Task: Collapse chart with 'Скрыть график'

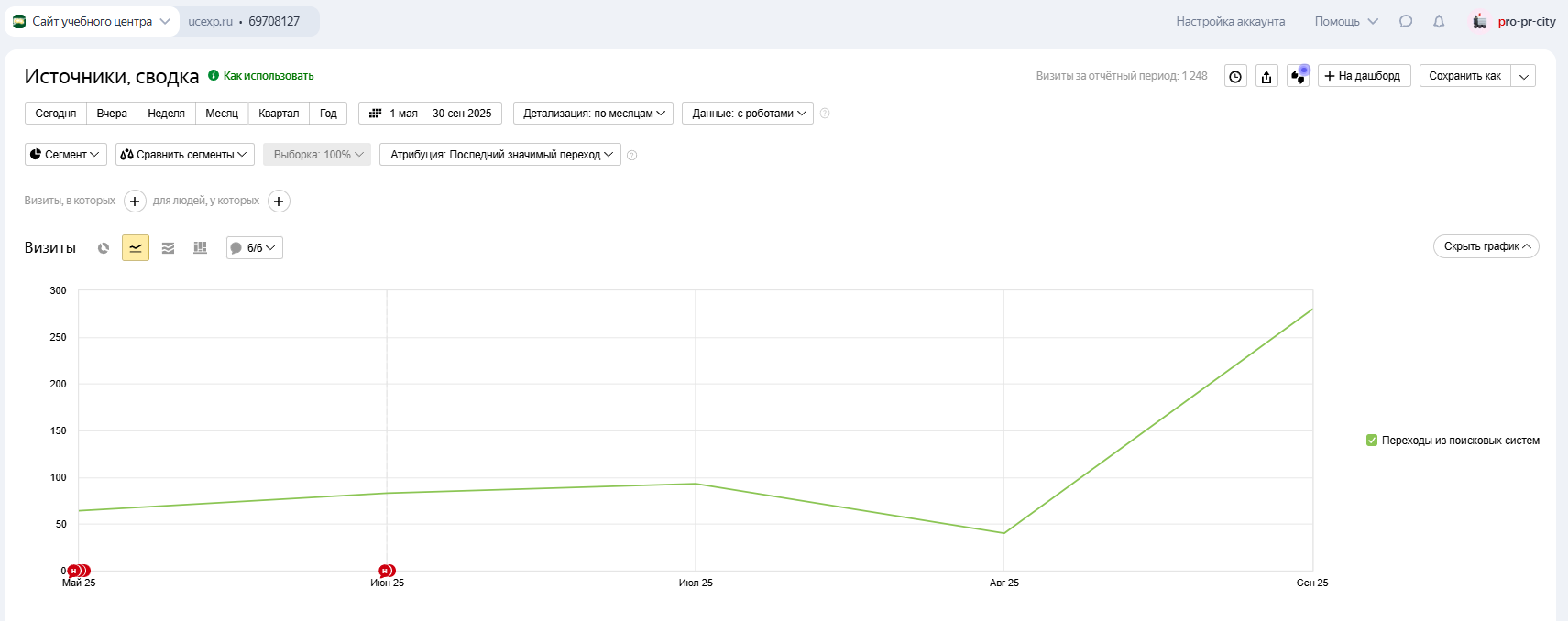Action: (1486, 246)
